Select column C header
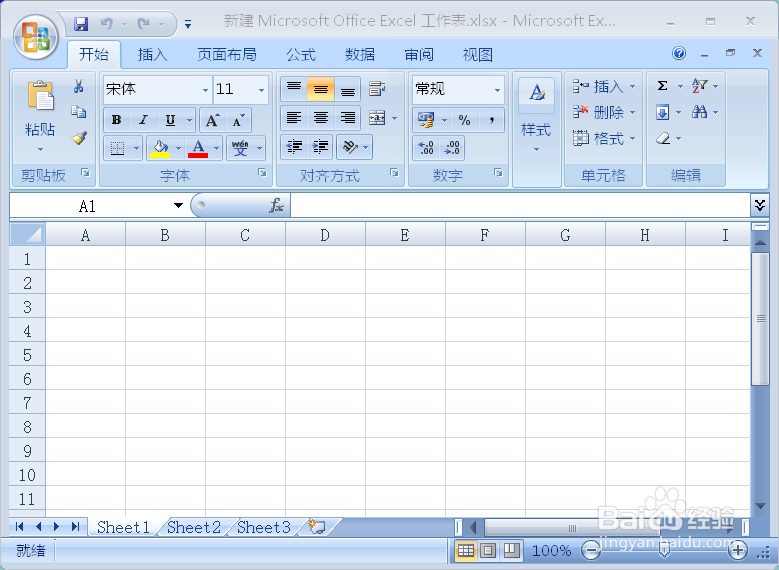779x570 pixels. point(245,235)
